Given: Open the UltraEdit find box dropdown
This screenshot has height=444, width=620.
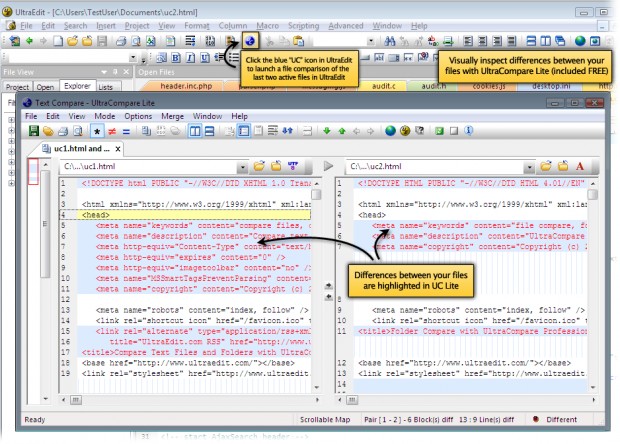Looking at the screenshot, I should pos(370,41).
